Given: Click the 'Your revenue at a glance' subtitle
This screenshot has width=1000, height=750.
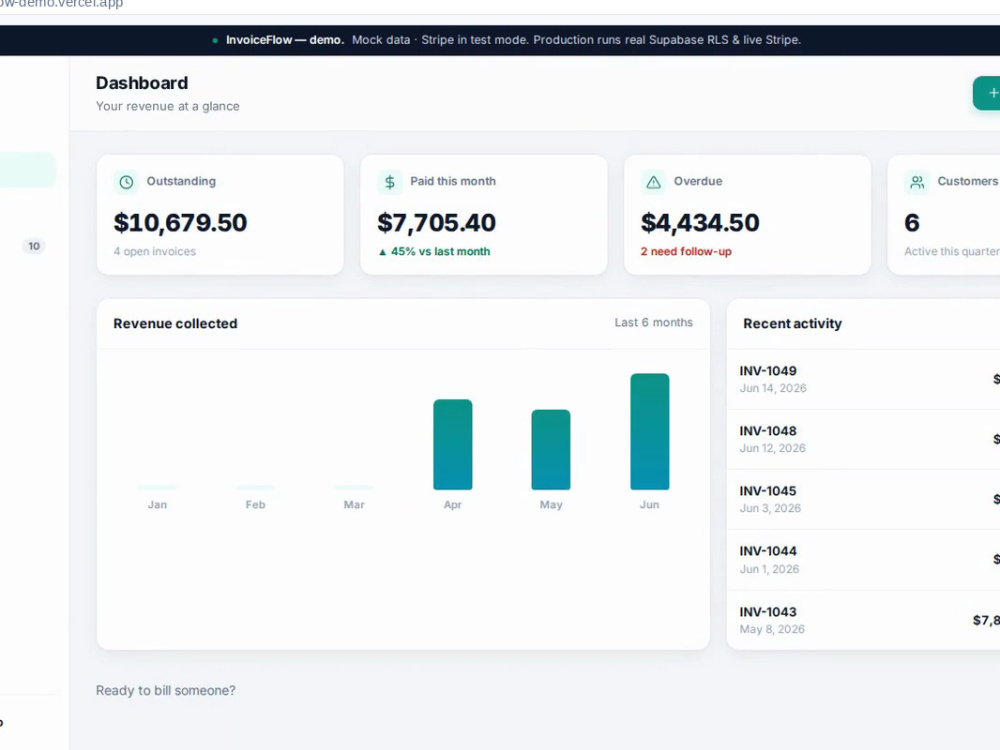Looking at the screenshot, I should [x=168, y=107].
